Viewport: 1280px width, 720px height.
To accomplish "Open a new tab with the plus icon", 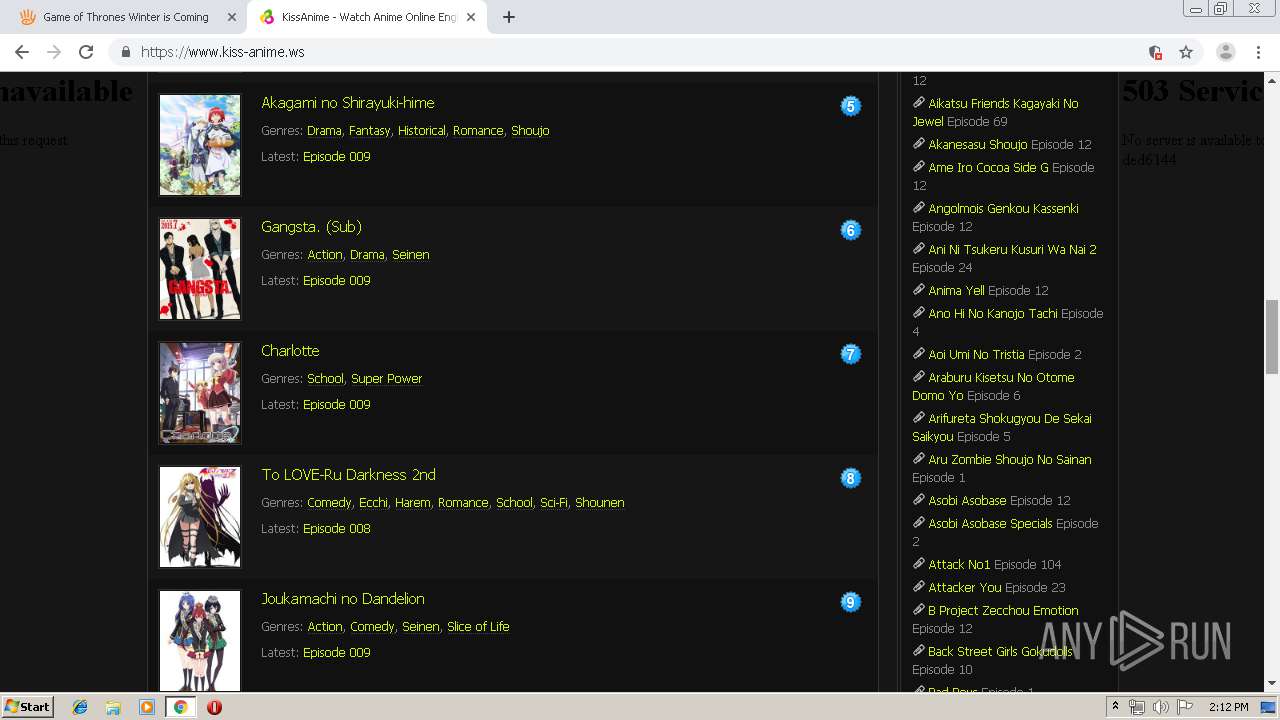I will click(x=509, y=17).
